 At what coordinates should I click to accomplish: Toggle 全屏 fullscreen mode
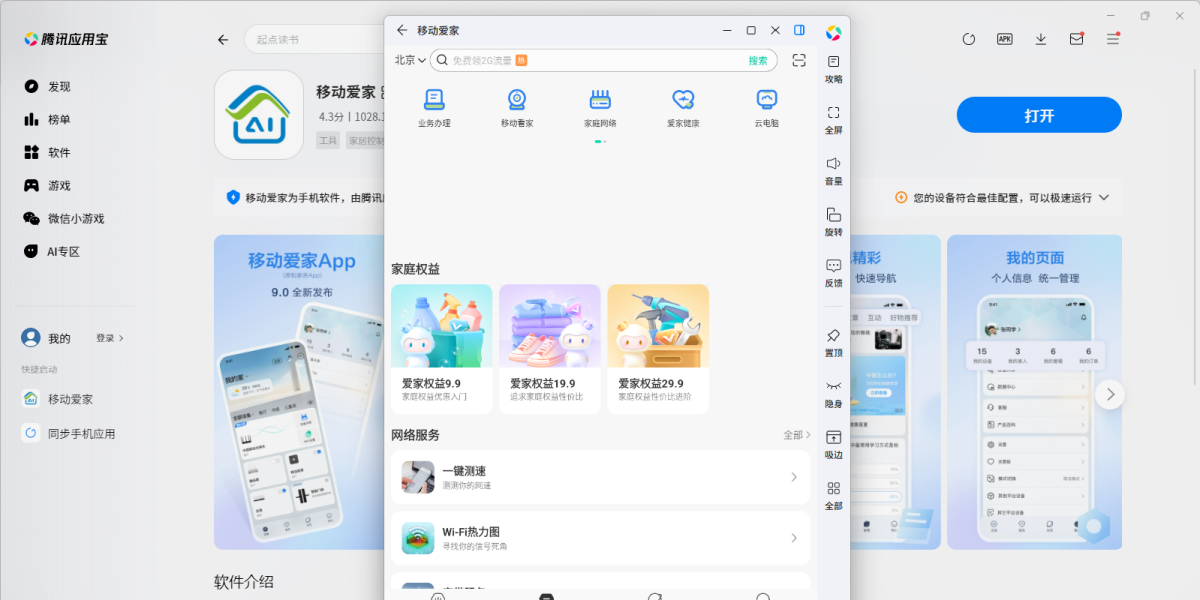[833, 113]
